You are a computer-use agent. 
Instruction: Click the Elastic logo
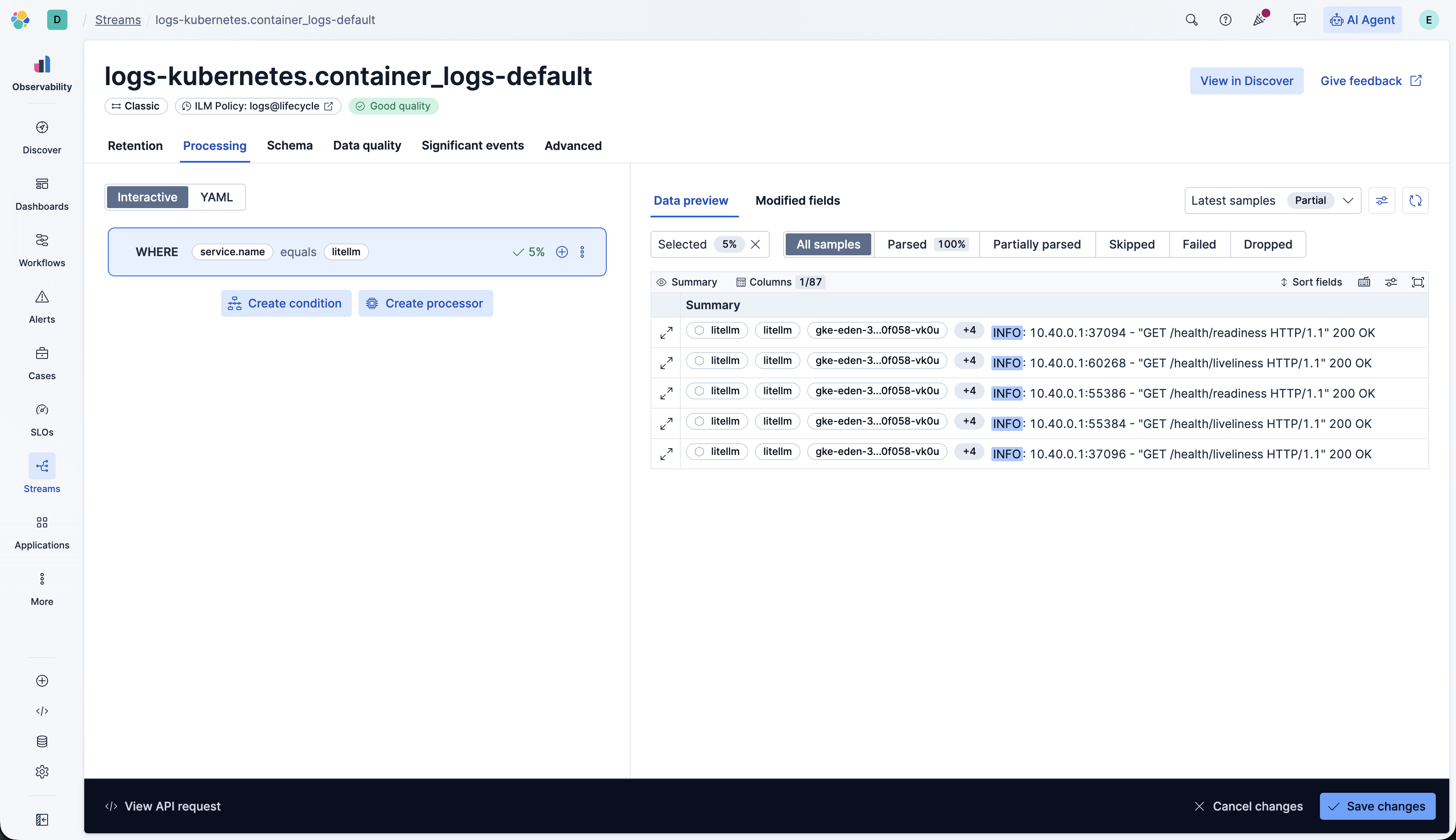(20, 20)
